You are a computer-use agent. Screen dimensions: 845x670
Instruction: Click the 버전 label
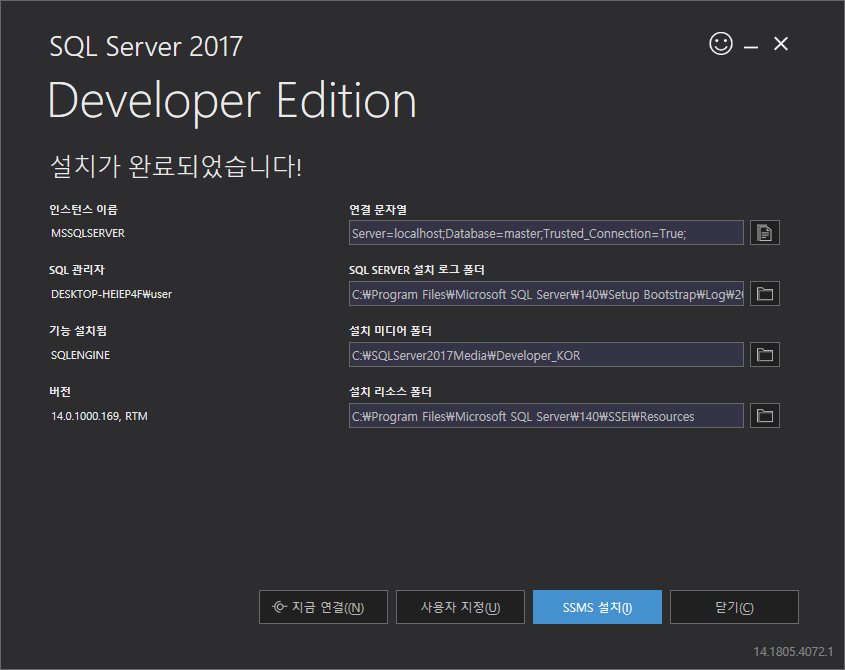pyautogui.click(x=60, y=392)
